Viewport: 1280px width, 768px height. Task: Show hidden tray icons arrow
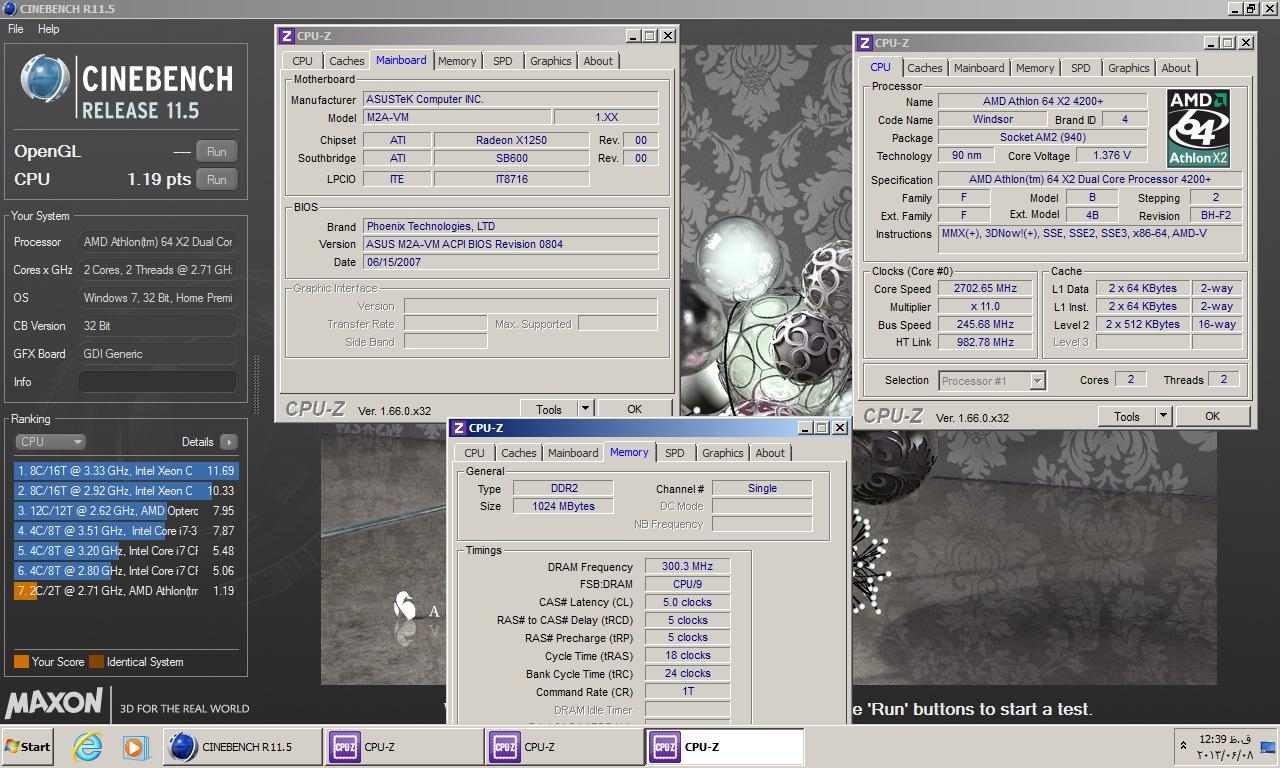(x=1183, y=746)
